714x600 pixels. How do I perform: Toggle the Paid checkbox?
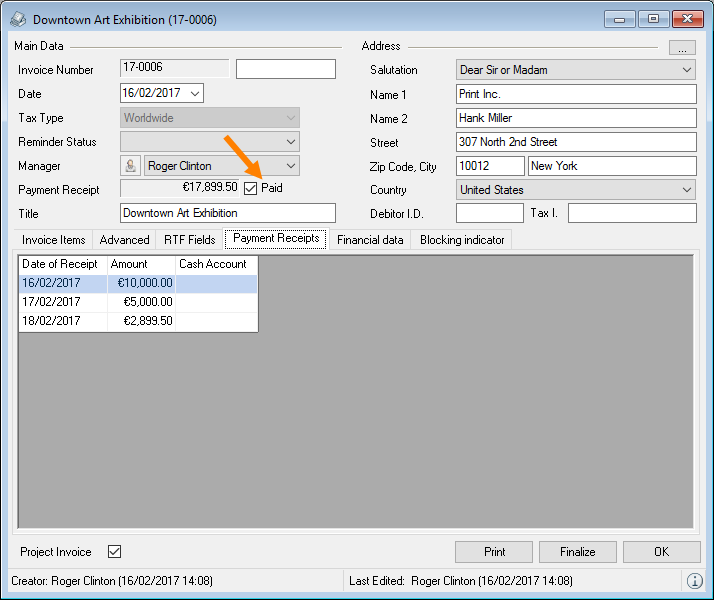click(x=251, y=188)
